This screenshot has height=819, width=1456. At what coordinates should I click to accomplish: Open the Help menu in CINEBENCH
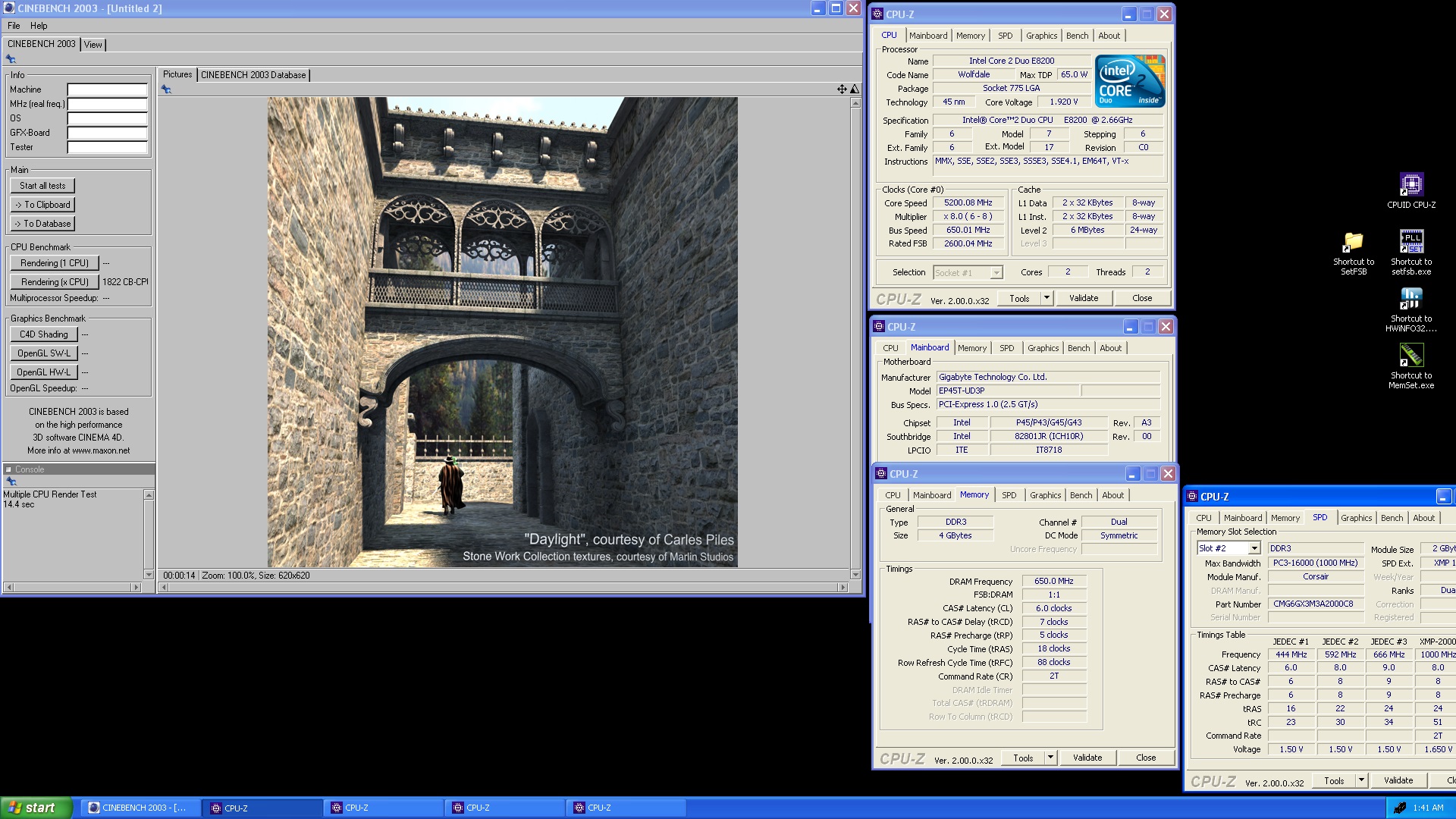(x=39, y=26)
